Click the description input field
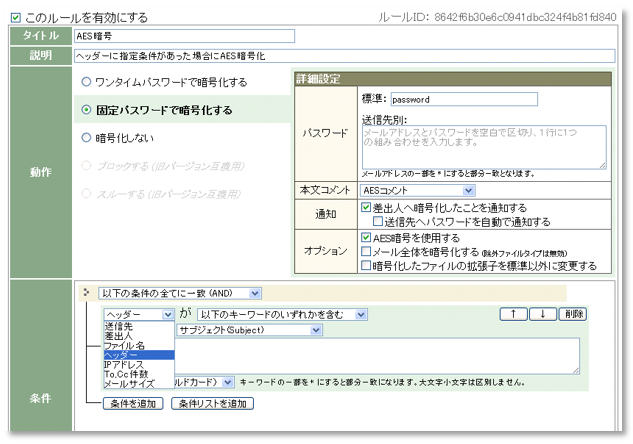633x444 pixels. (344, 56)
